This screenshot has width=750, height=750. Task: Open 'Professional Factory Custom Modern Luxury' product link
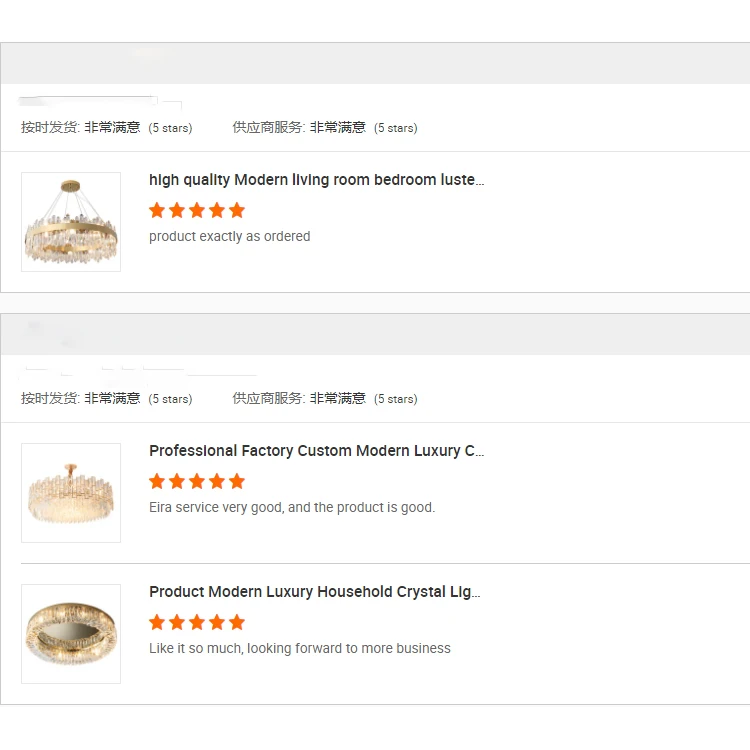click(316, 451)
